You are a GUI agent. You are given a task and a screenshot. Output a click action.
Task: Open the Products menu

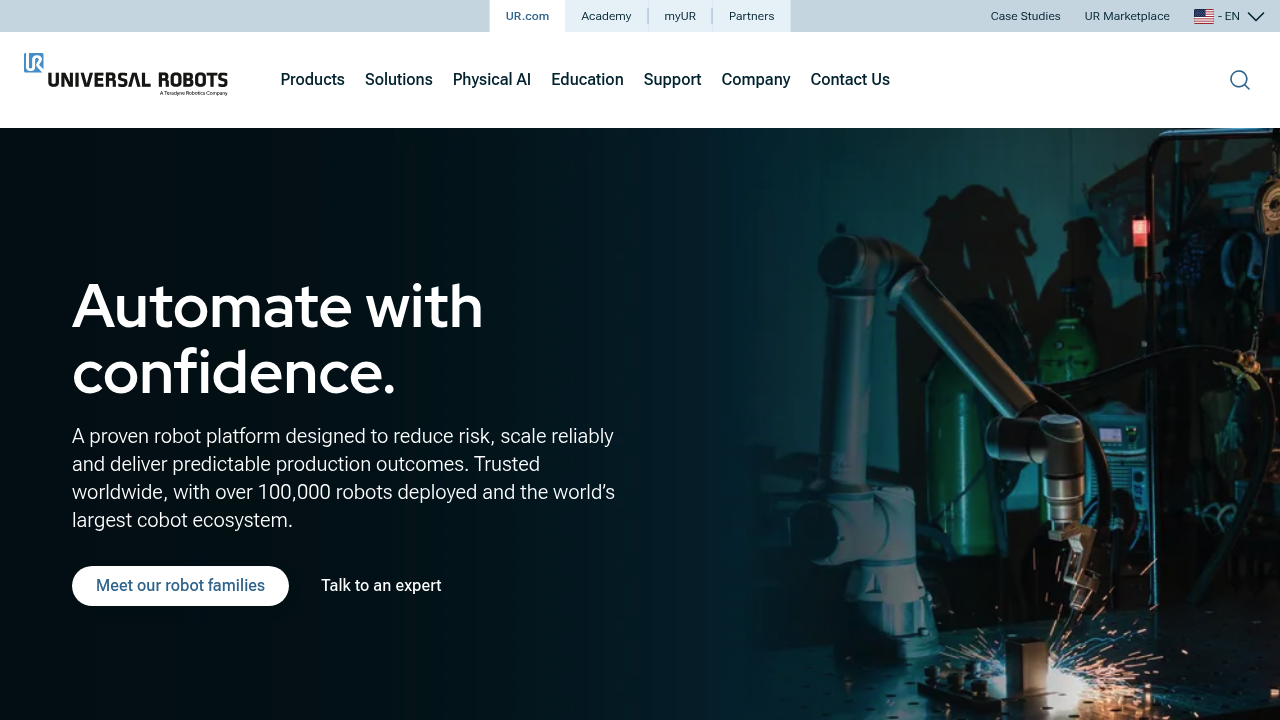tap(312, 79)
